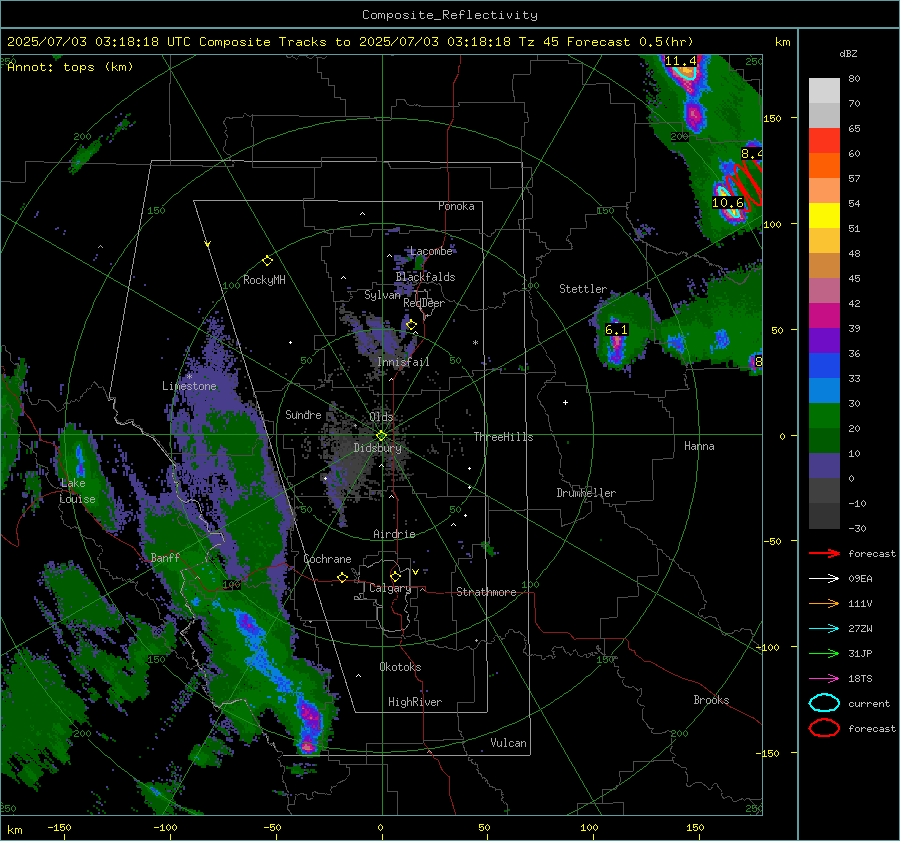Click the 'Annot: tops (km)' annotation label

pos(70,67)
